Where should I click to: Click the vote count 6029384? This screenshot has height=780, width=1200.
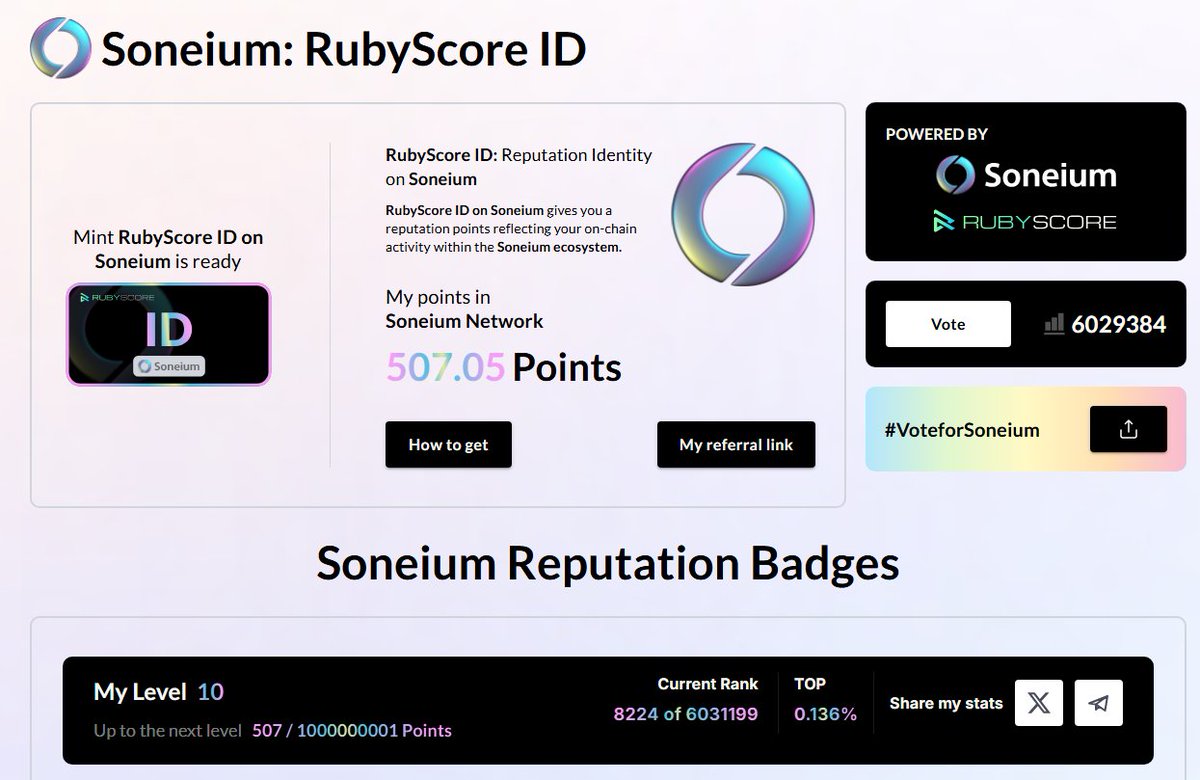click(1118, 324)
